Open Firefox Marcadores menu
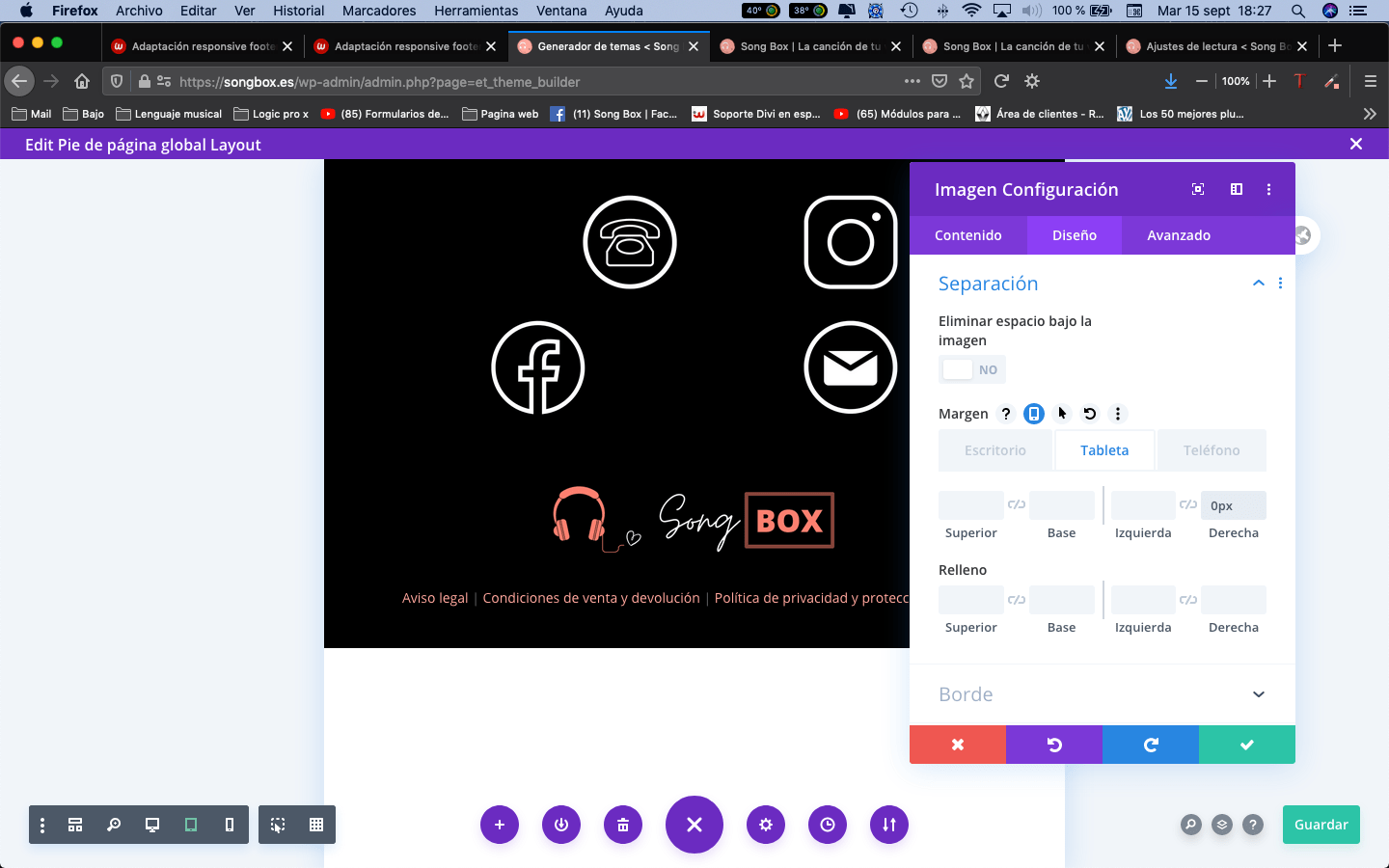Screen dimensions: 1389x868 [x=379, y=11]
